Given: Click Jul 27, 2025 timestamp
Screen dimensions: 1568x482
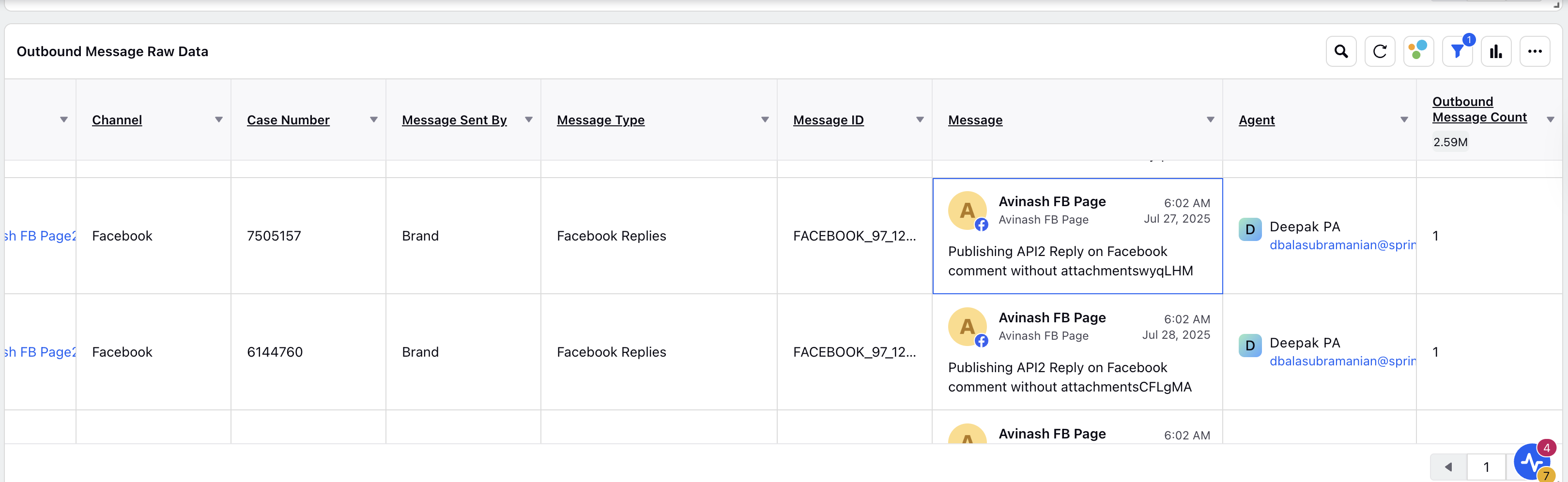Looking at the screenshot, I should (1177, 219).
